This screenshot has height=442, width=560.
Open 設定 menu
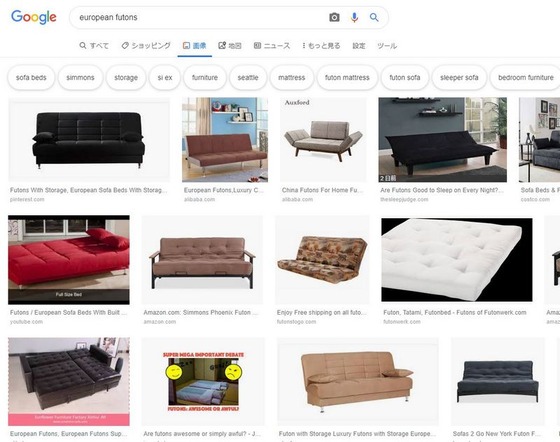pyautogui.click(x=359, y=46)
